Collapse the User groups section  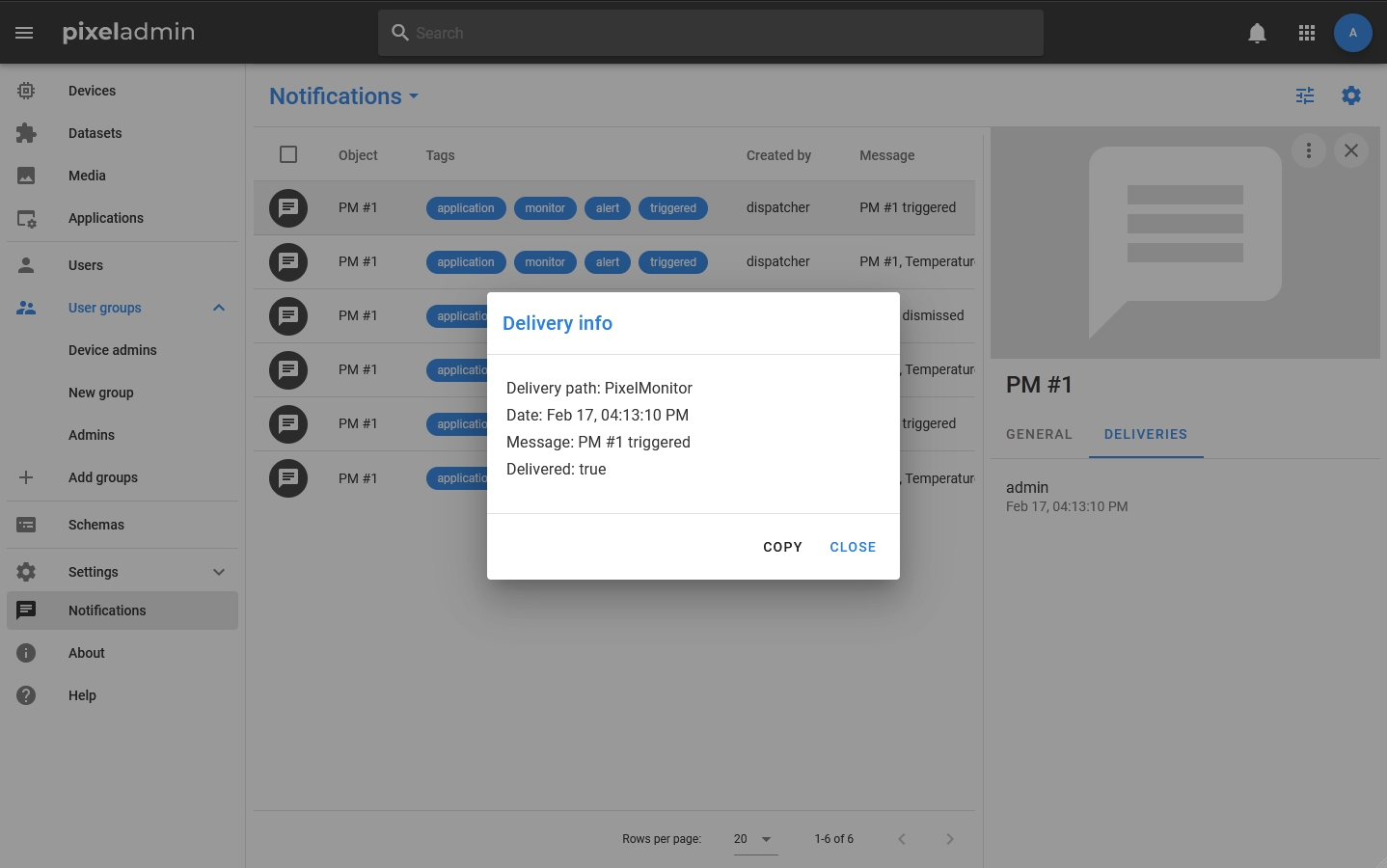219,308
